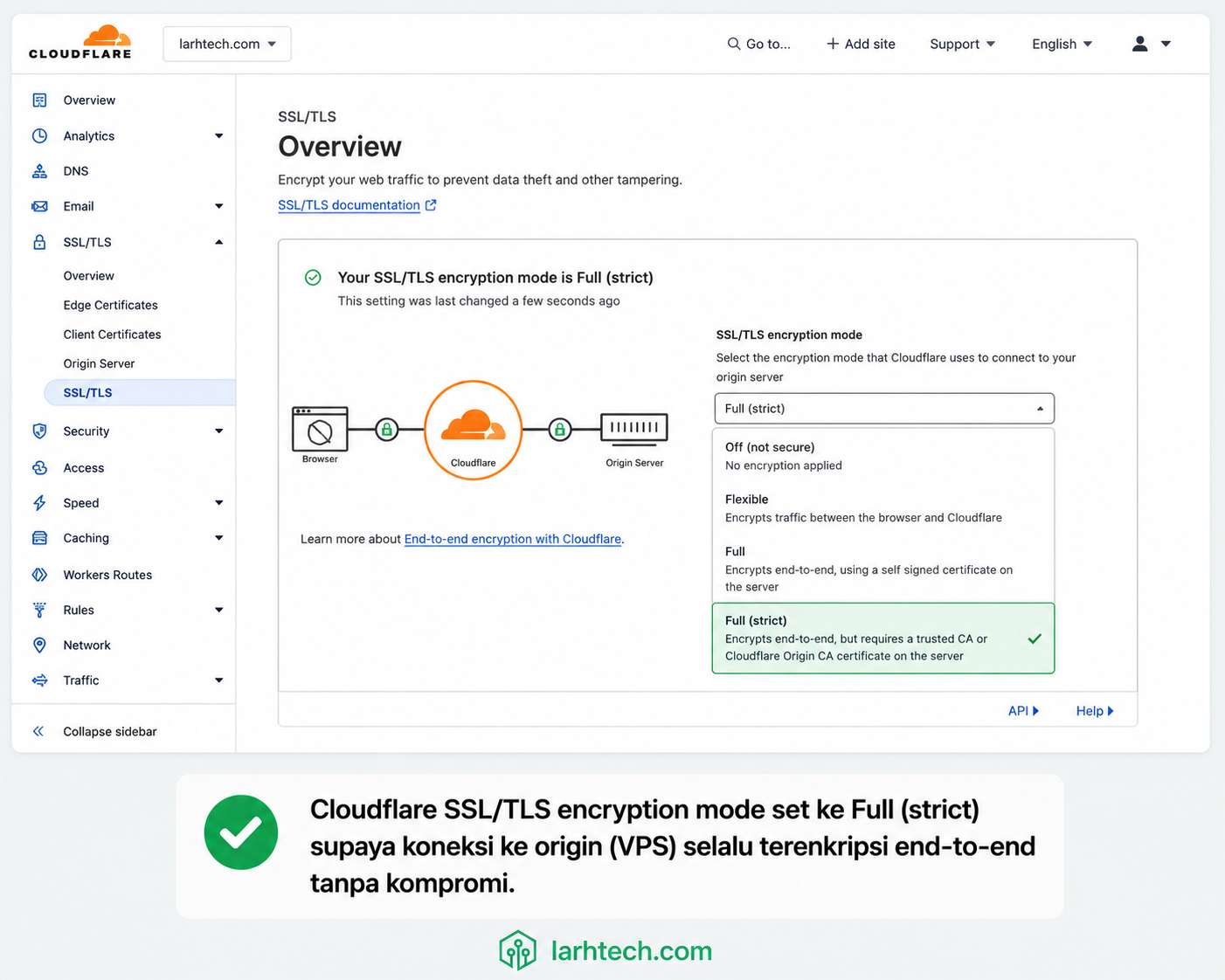Click the Help link at card bottom
The height and width of the screenshot is (980, 1225).
[x=1095, y=711]
